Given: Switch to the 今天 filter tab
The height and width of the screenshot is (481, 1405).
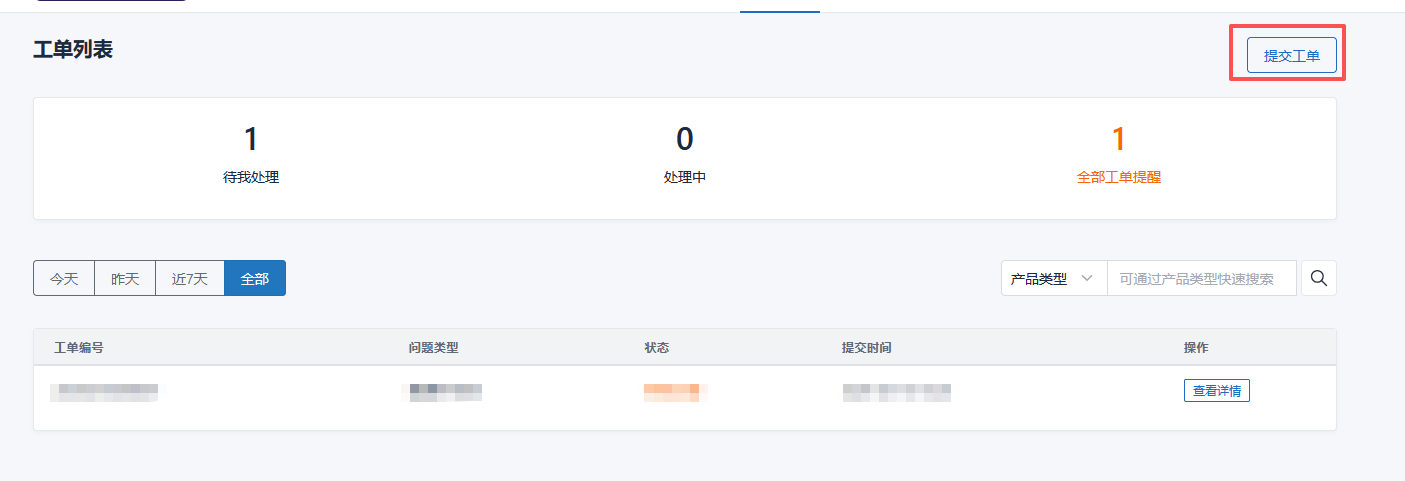Looking at the screenshot, I should pos(64,279).
